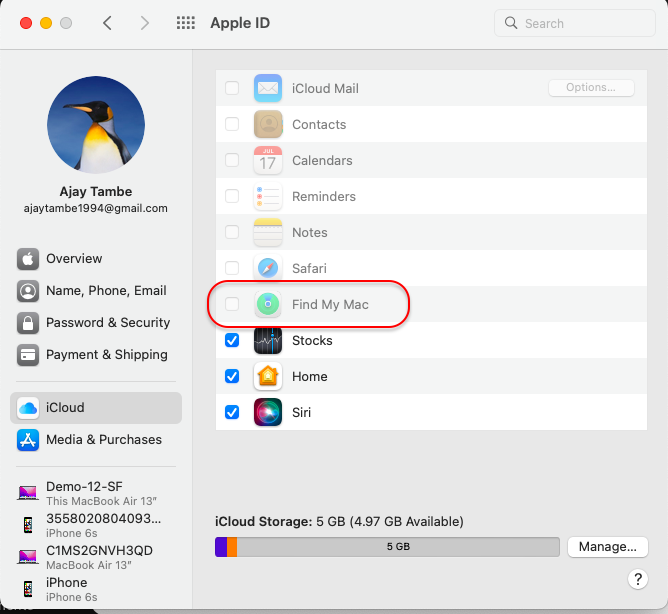Click the Demo-12-SF MacBook icon
The image size is (668, 614).
[28, 493]
